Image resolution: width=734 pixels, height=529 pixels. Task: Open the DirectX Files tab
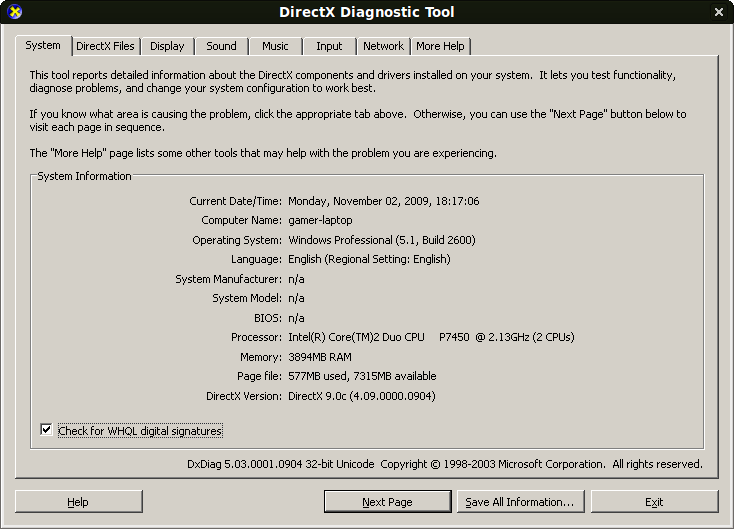105,46
